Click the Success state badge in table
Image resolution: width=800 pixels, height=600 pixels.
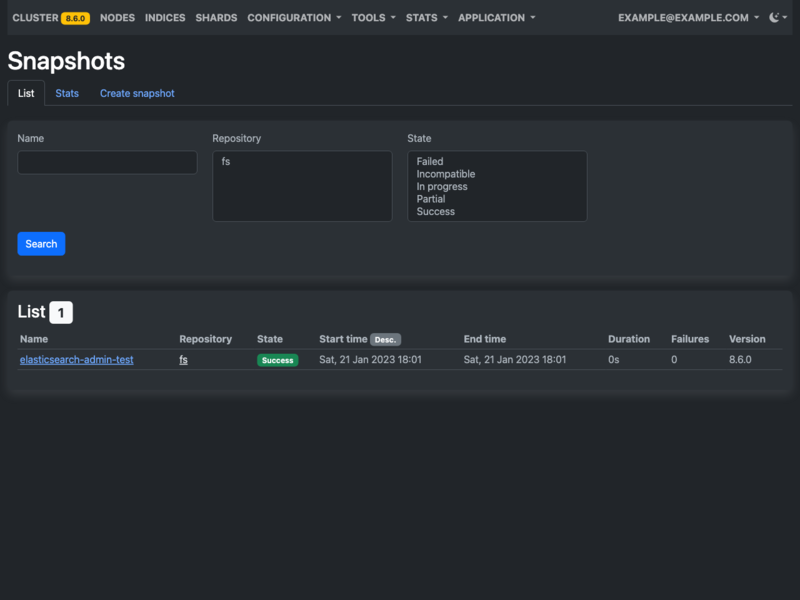tap(276, 360)
